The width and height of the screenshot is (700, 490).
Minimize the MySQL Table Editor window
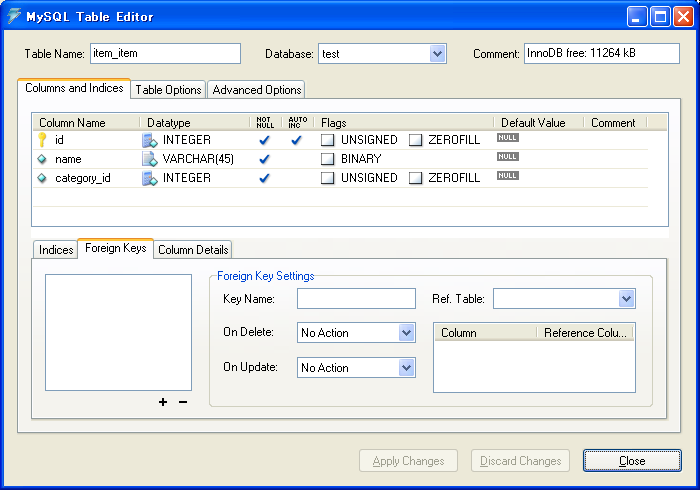point(637,17)
